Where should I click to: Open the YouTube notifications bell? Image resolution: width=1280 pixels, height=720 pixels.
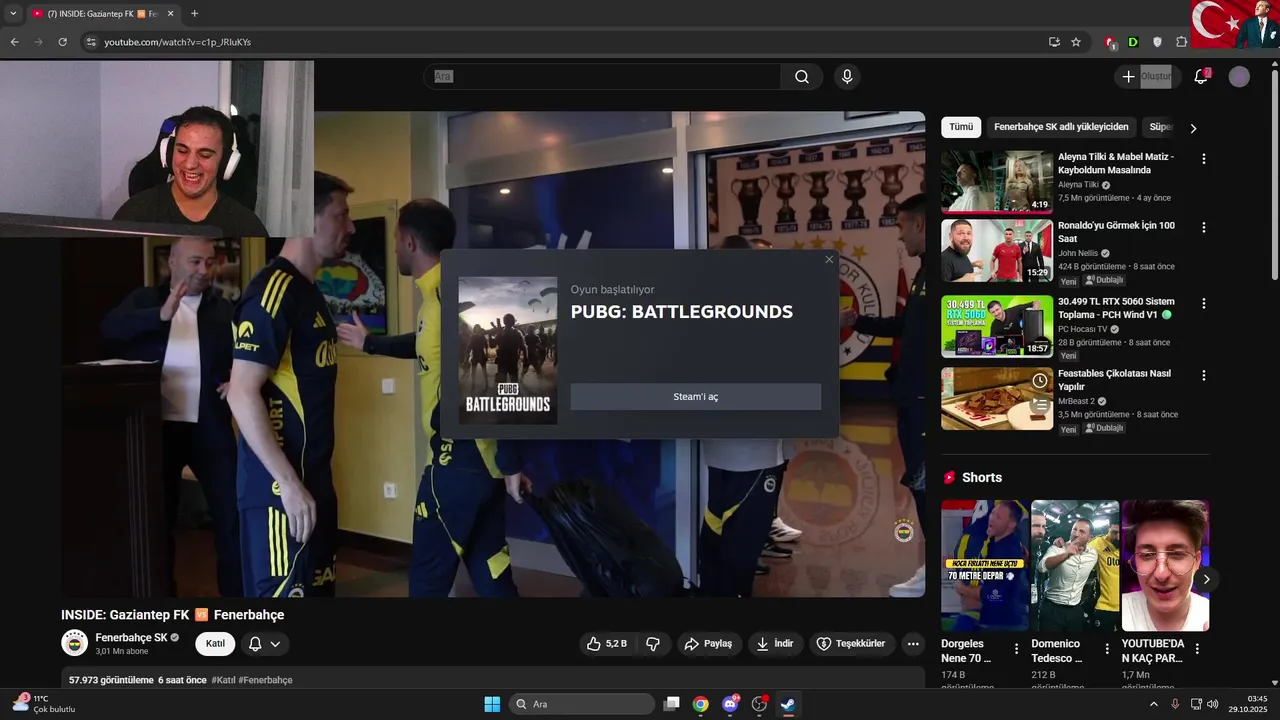[x=1201, y=77]
